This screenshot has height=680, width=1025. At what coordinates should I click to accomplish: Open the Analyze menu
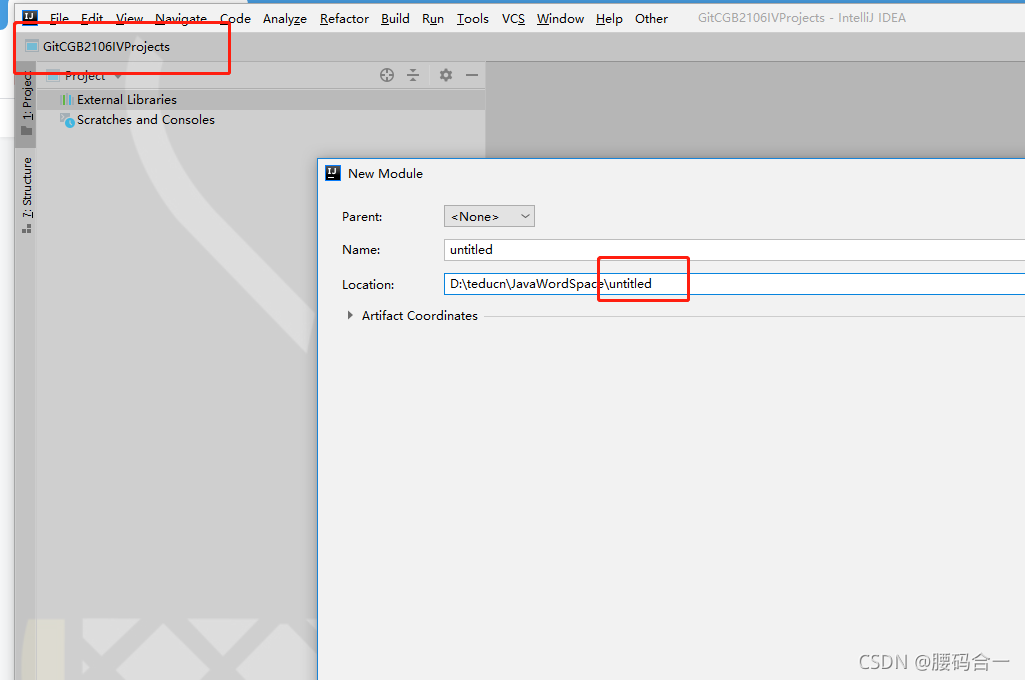tap(284, 18)
